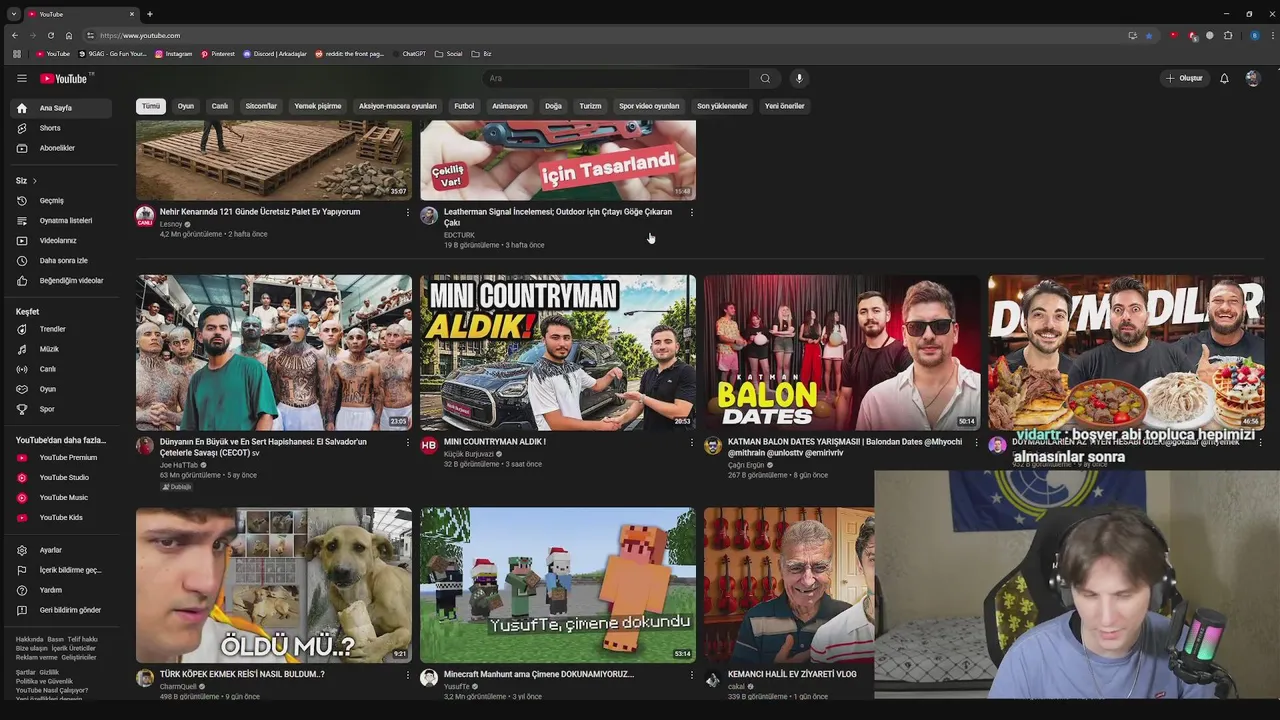Image resolution: width=1280 pixels, height=720 pixels.
Task: Open the notifications bell
Action: [x=1224, y=78]
